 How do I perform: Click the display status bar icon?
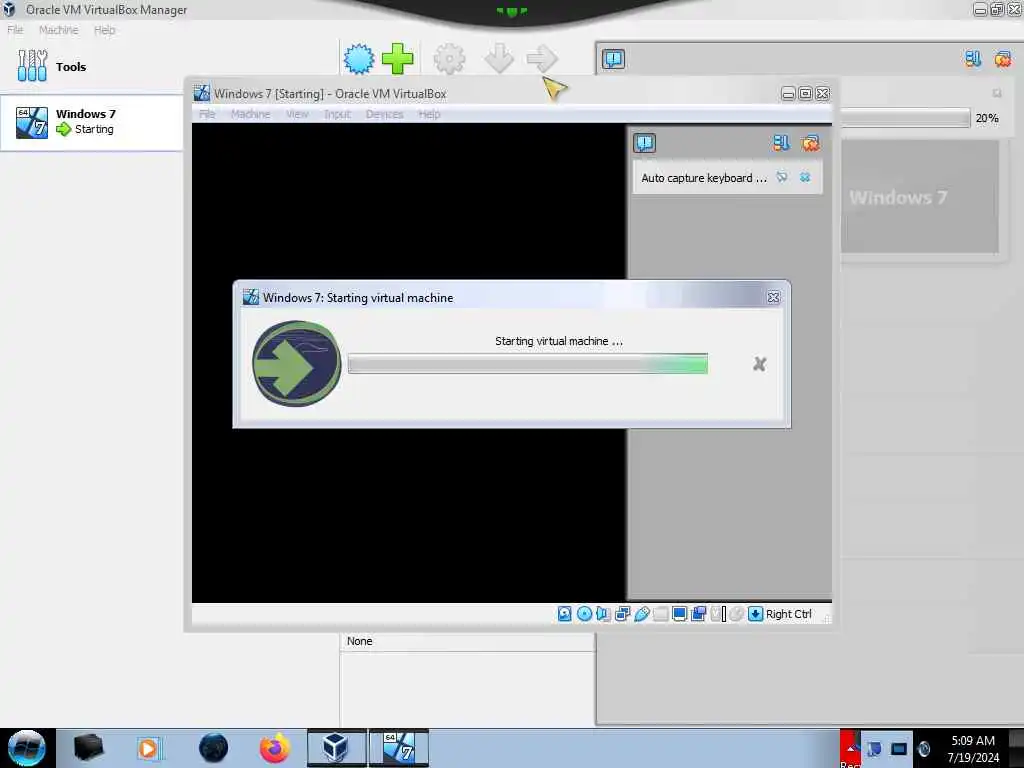point(679,614)
